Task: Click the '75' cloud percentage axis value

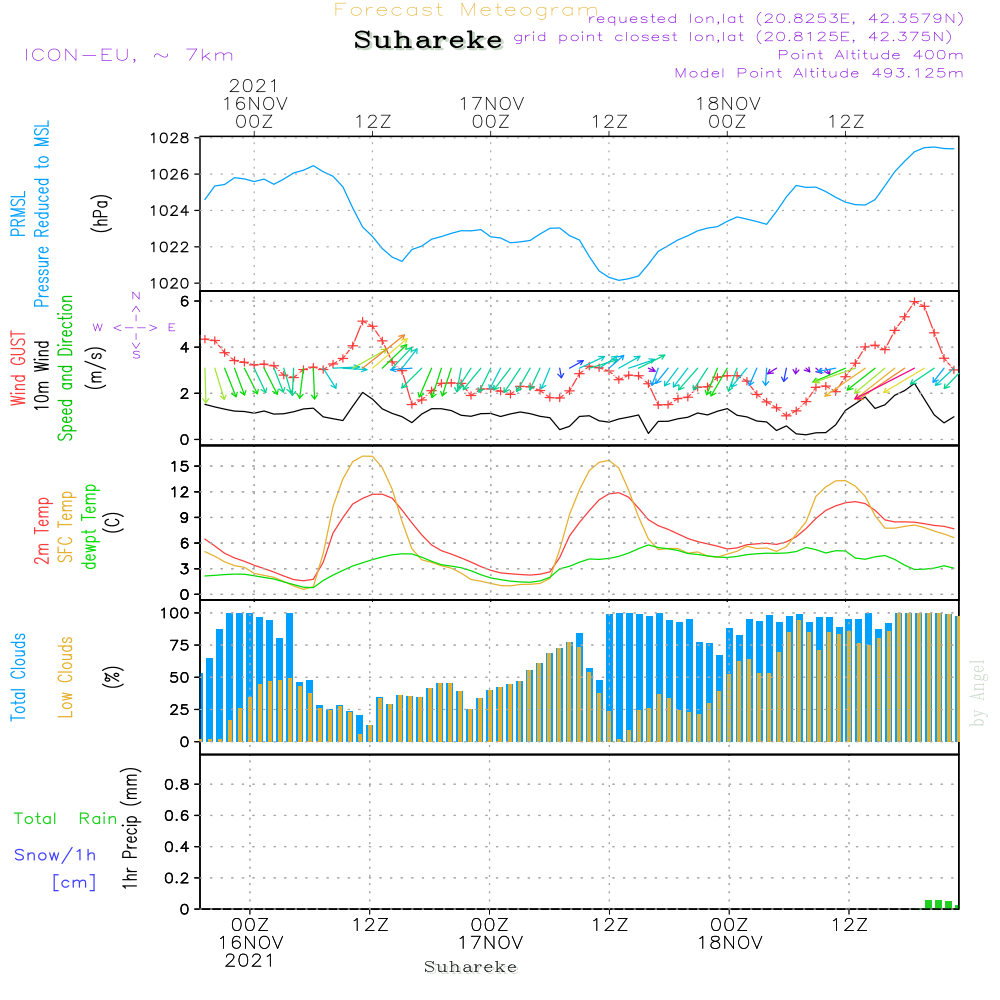Action: [179, 645]
